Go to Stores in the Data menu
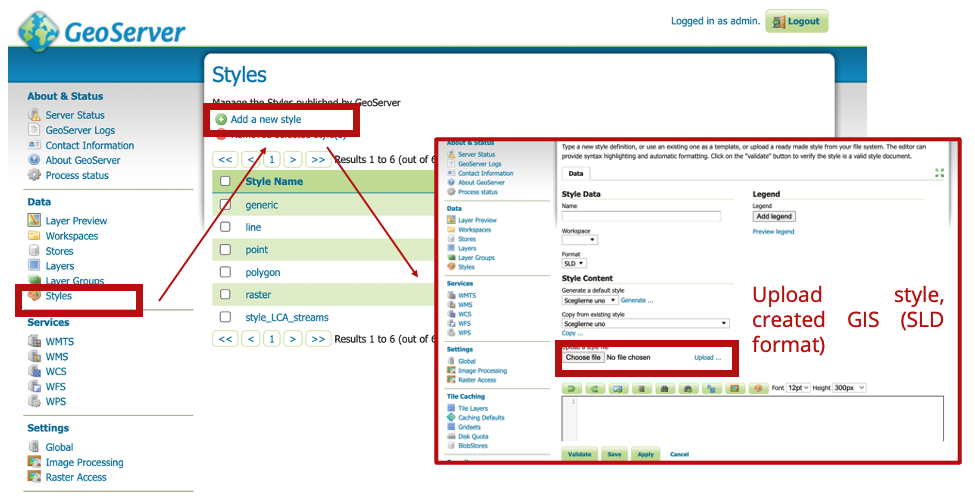Image resolution: width=975 pixels, height=500 pixels. click(x=60, y=251)
